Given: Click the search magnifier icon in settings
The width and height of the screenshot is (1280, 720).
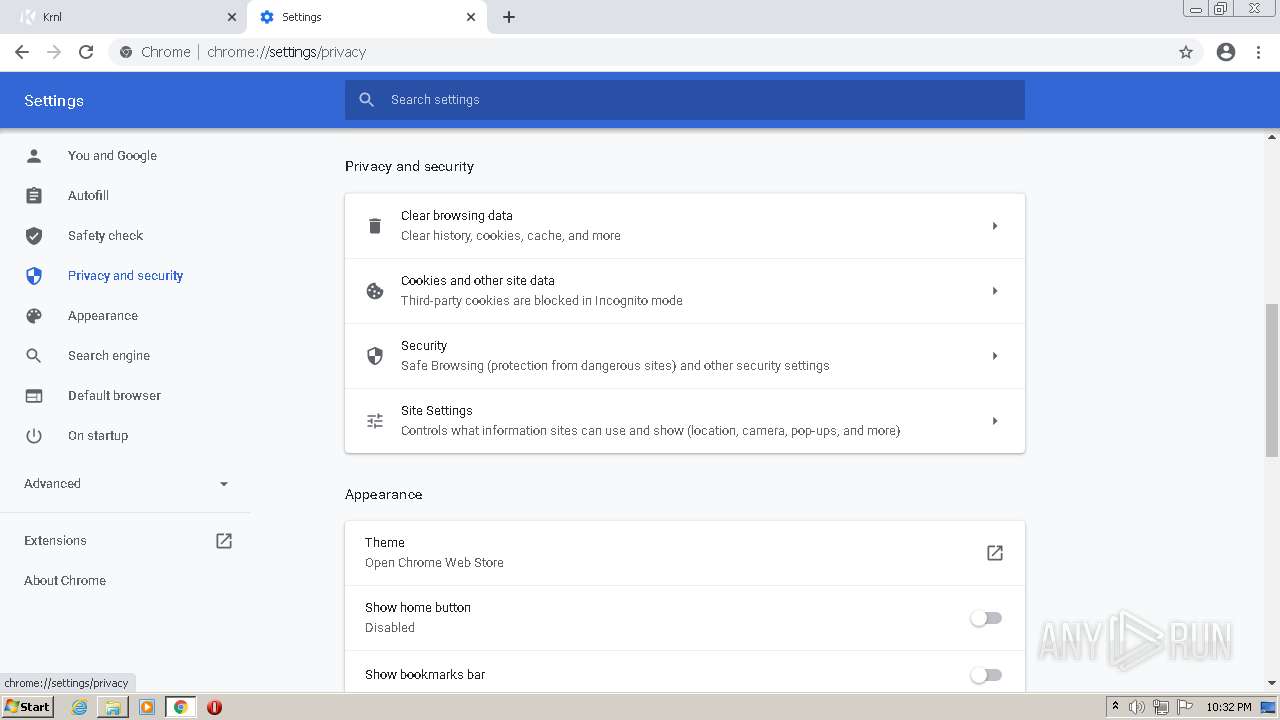Looking at the screenshot, I should click(367, 100).
